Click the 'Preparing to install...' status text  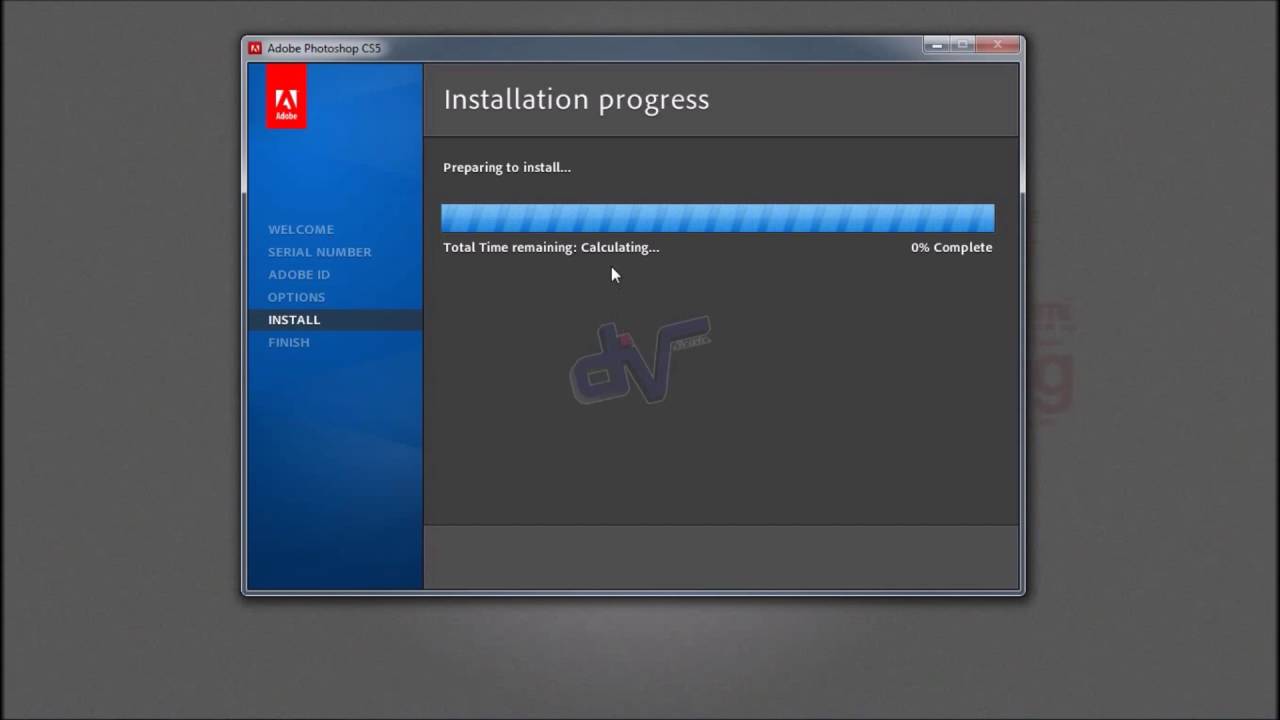tap(507, 167)
